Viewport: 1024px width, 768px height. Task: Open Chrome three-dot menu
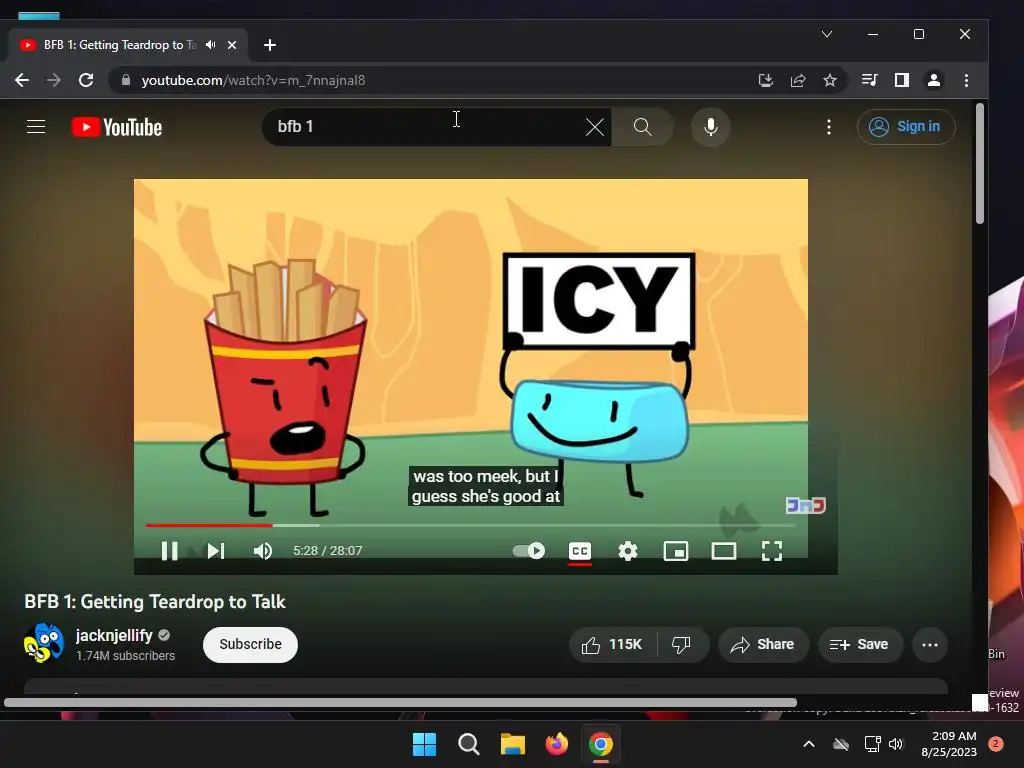tap(967, 80)
